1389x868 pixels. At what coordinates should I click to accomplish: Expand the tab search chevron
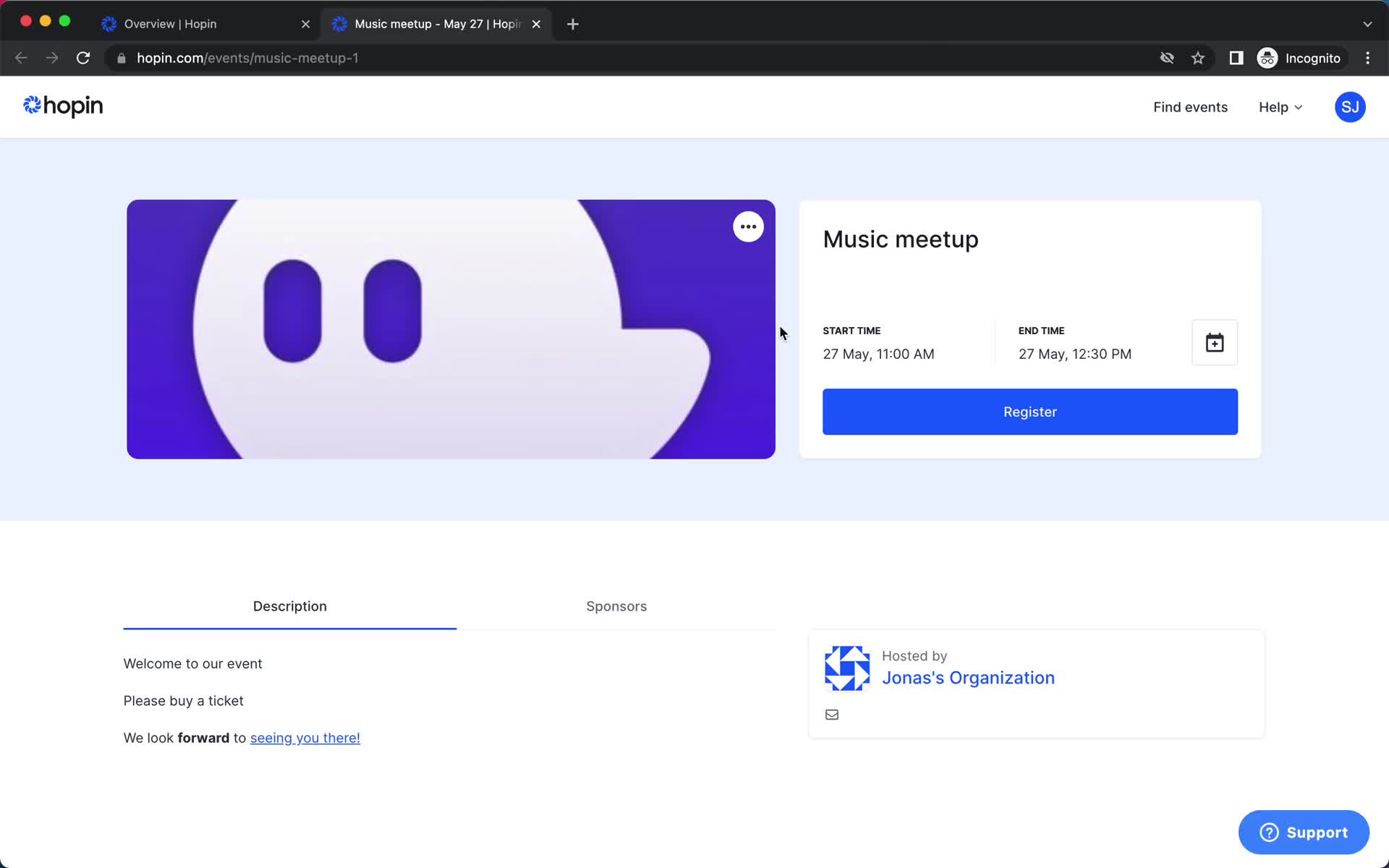click(x=1367, y=24)
